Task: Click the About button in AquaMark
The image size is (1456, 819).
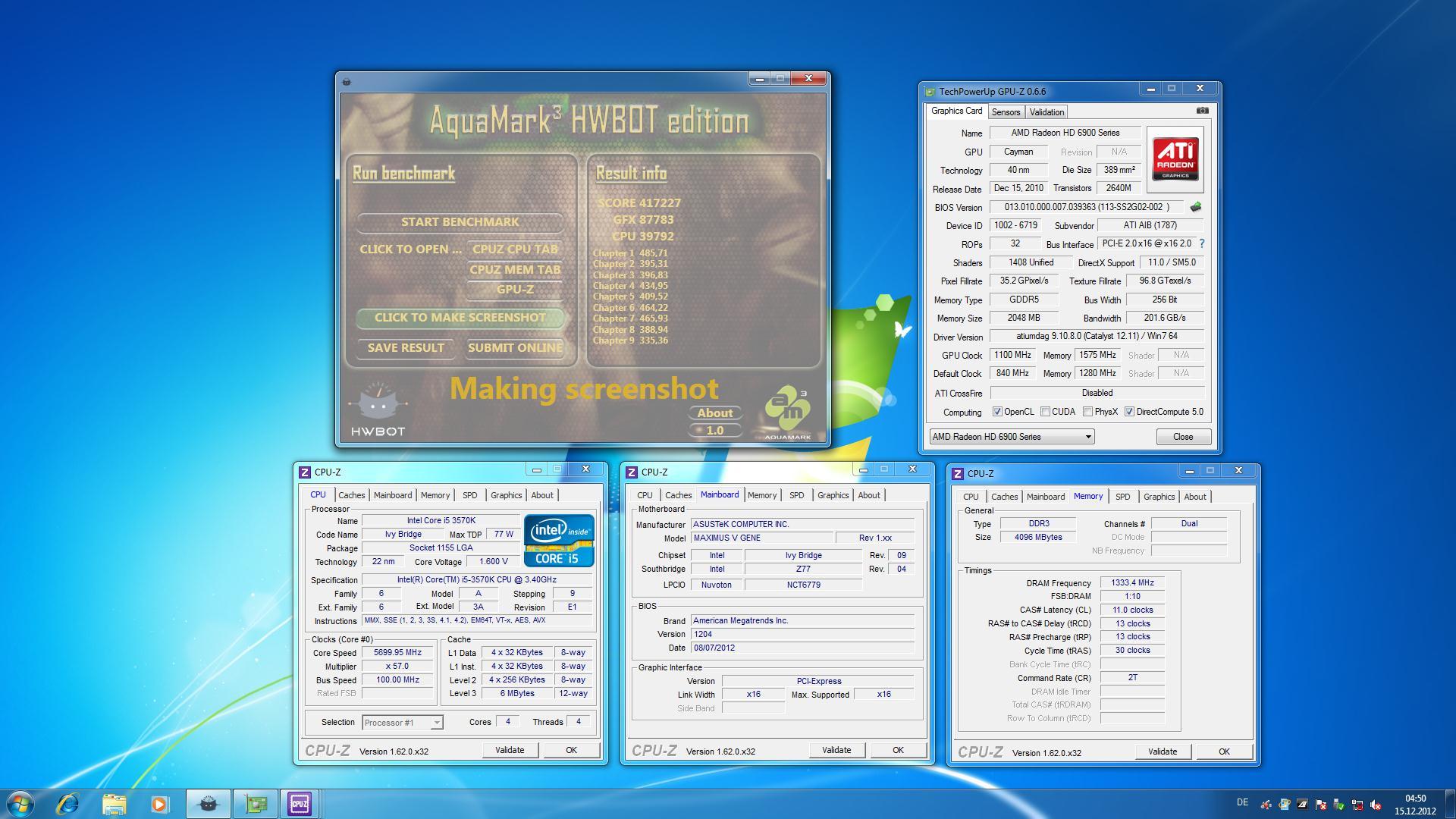Action: 715,413
